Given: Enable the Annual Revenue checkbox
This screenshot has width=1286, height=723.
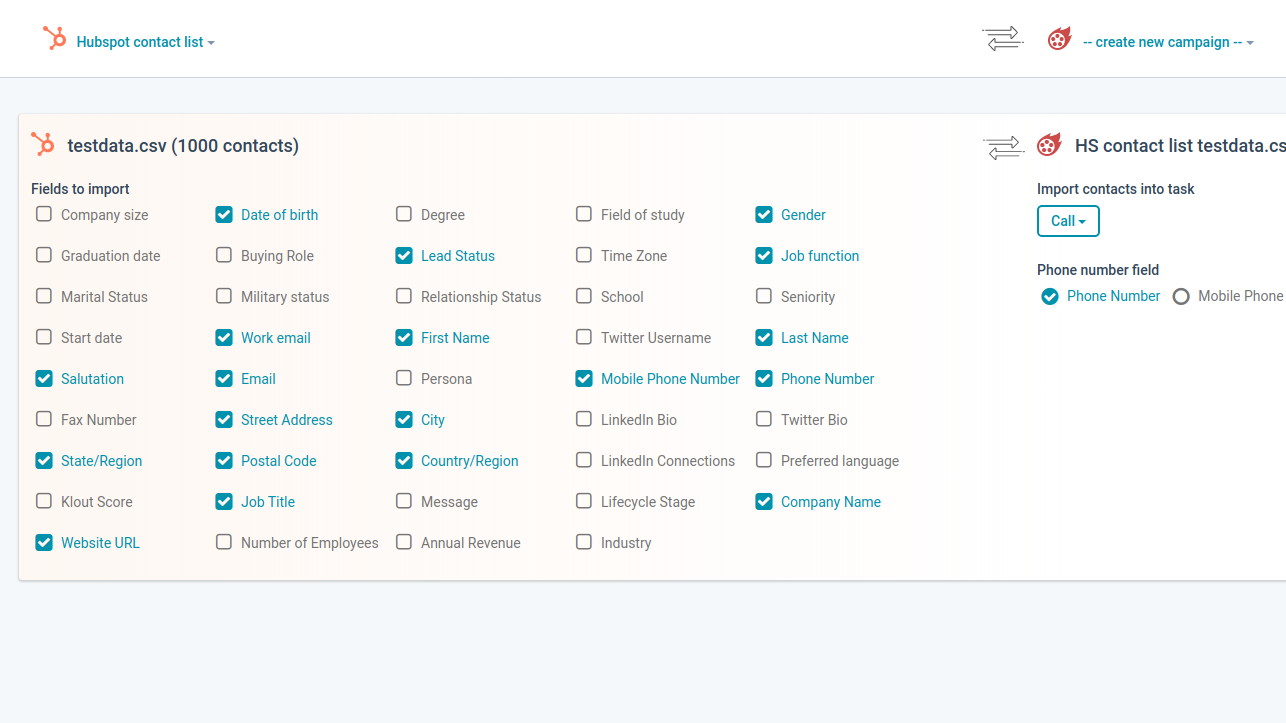Looking at the screenshot, I should [404, 542].
